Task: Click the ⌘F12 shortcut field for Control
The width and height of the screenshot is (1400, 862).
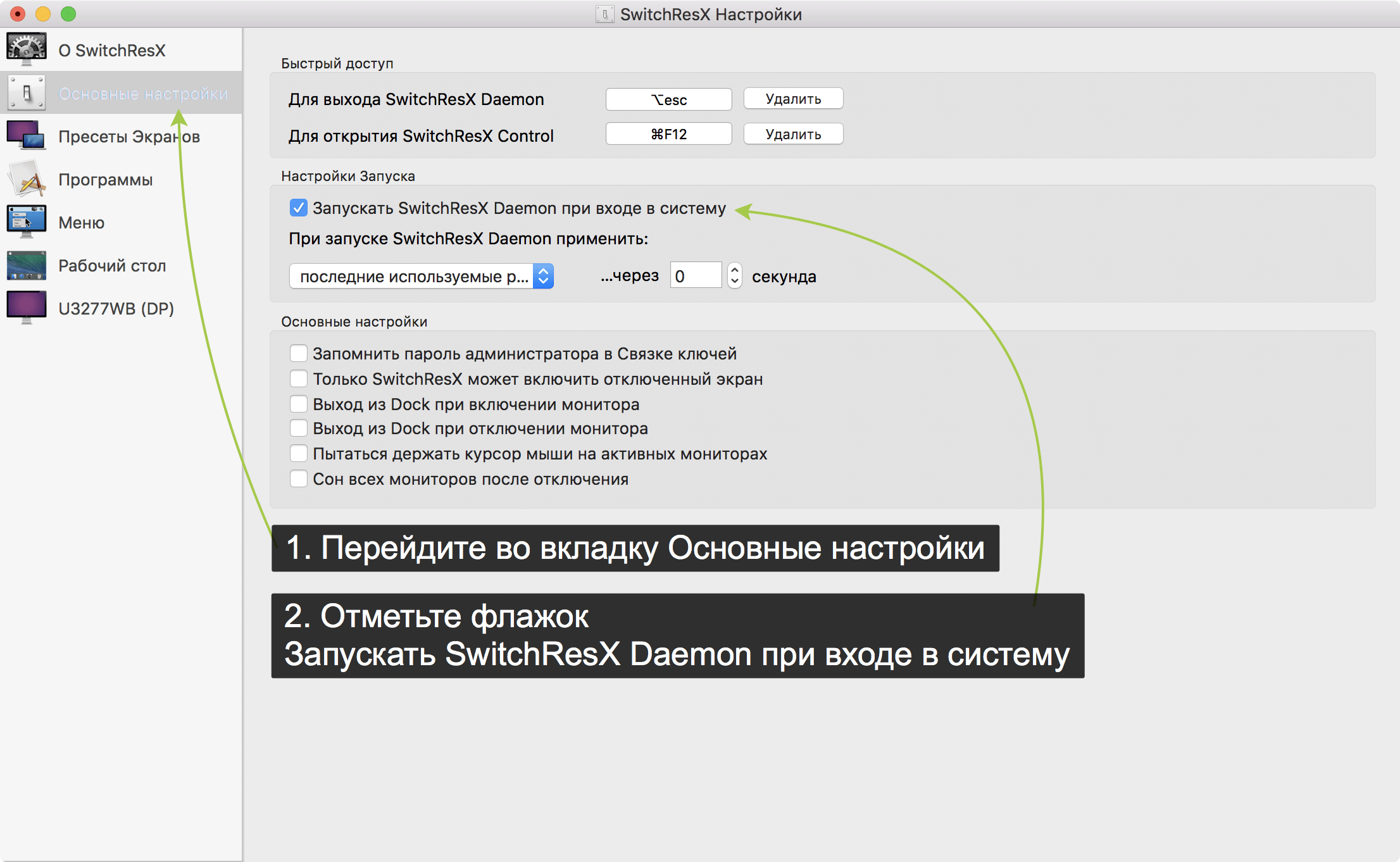Action: click(668, 134)
